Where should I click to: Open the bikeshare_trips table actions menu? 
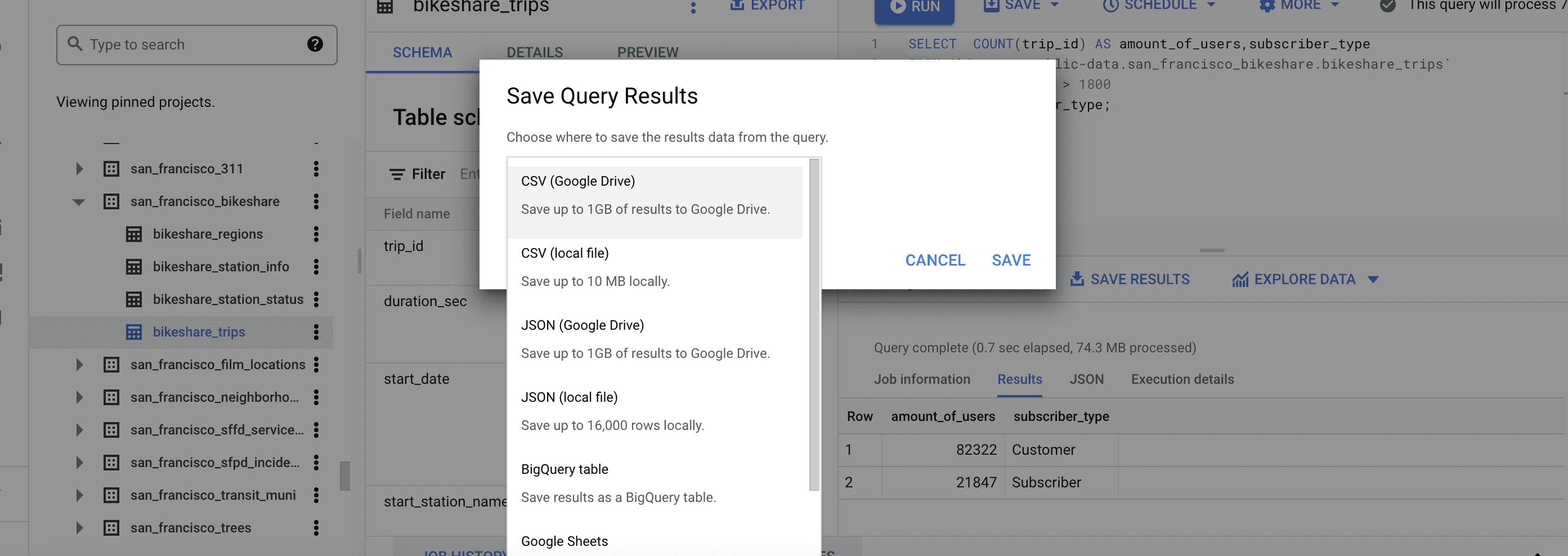pos(316,332)
